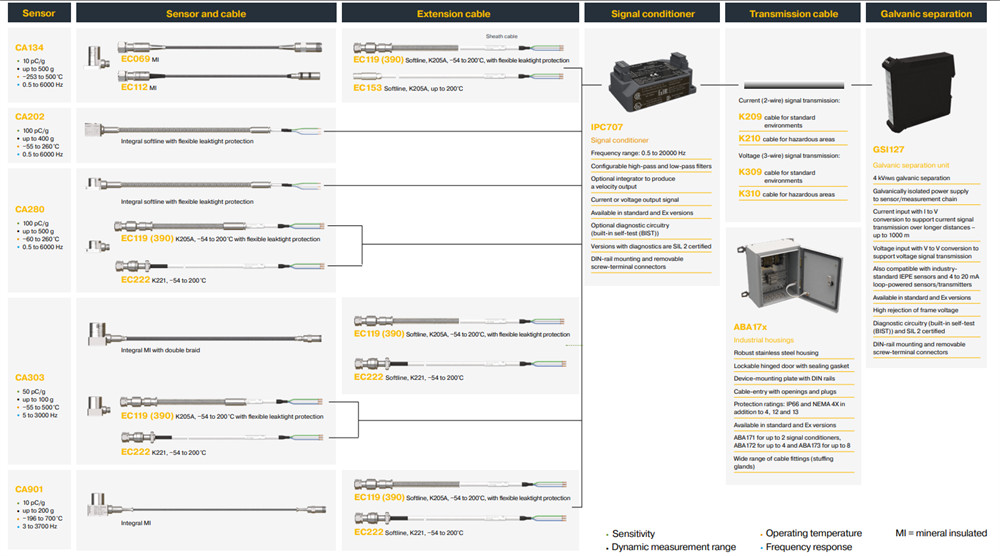Select the Extension cable column header
The height and width of the screenshot is (556, 1000).
(x=454, y=14)
